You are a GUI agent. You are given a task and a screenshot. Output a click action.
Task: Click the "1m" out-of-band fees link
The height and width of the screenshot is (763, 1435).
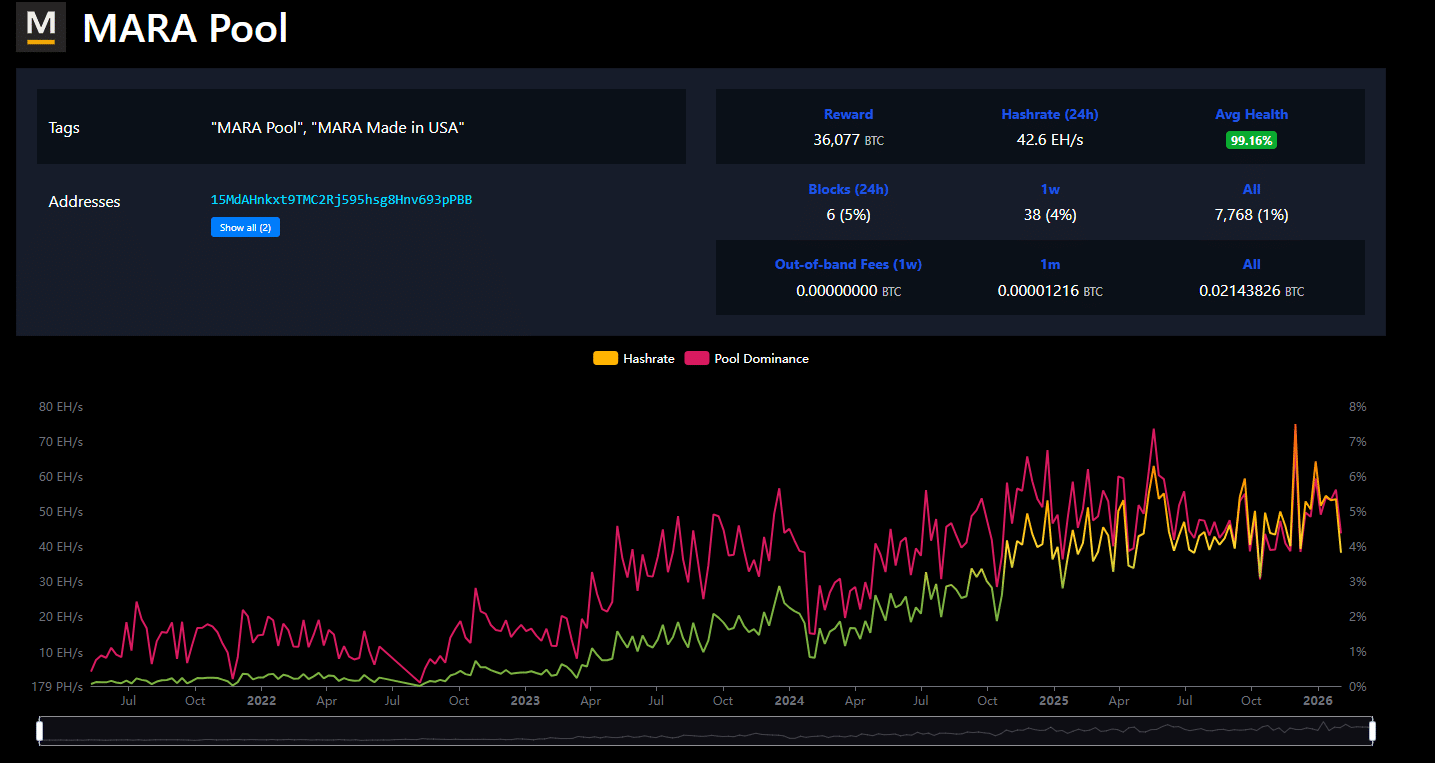pyautogui.click(x=1049, y=264)
